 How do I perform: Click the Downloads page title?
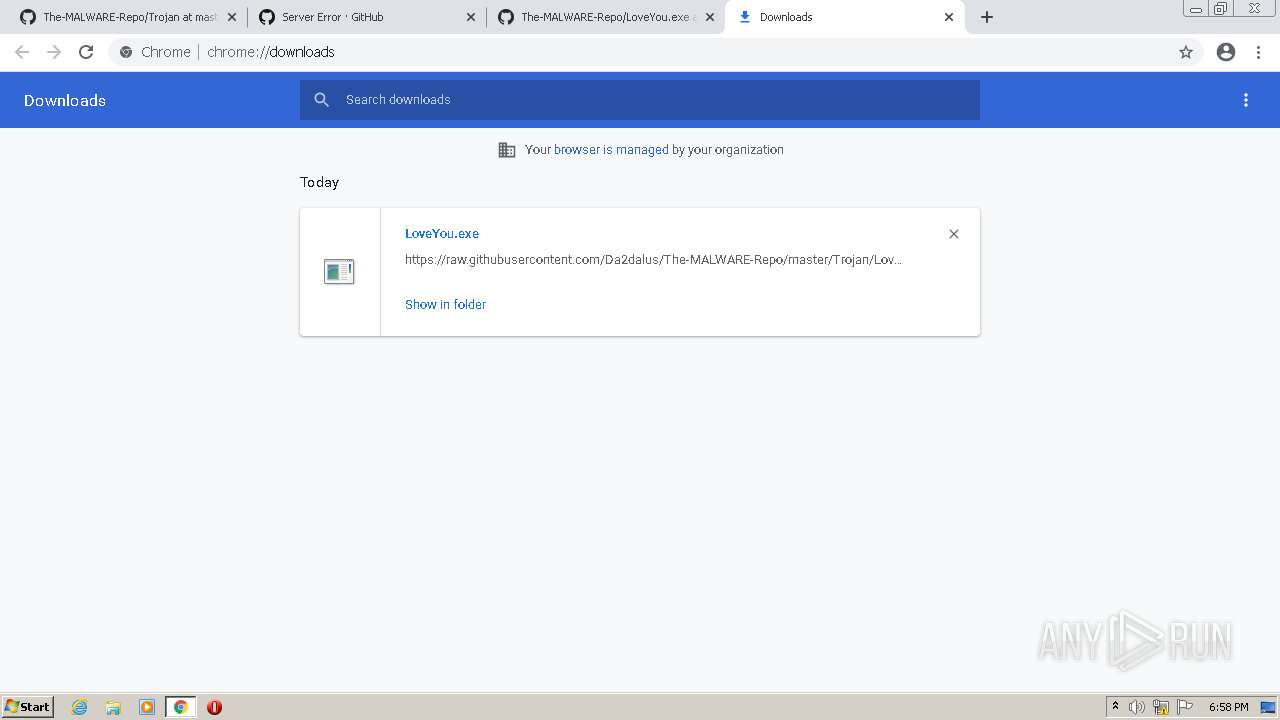65,100
